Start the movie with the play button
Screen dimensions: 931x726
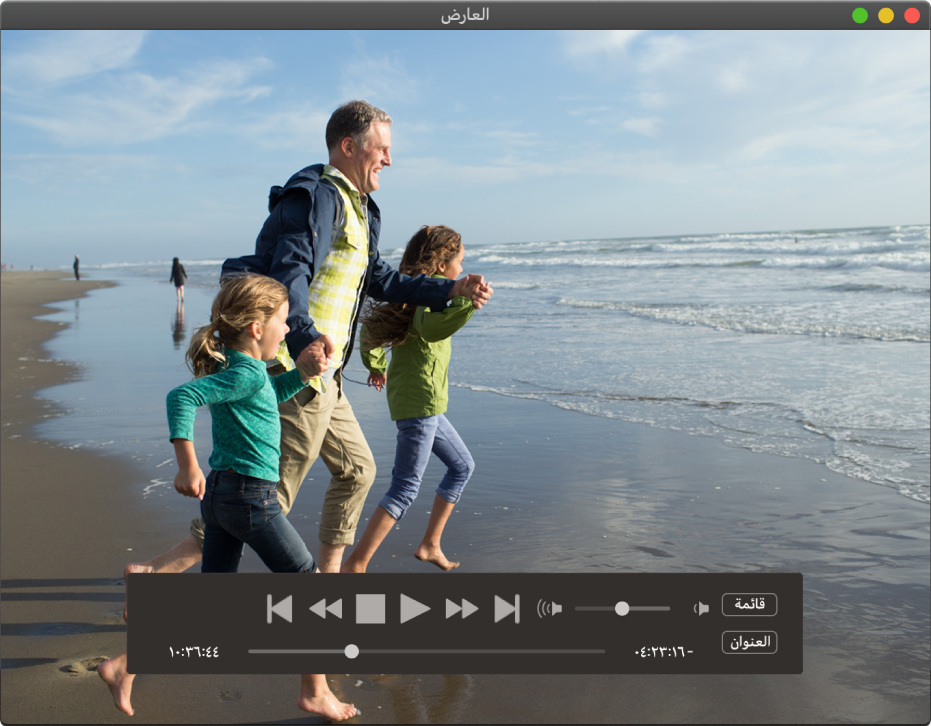[x=415, y=608]
